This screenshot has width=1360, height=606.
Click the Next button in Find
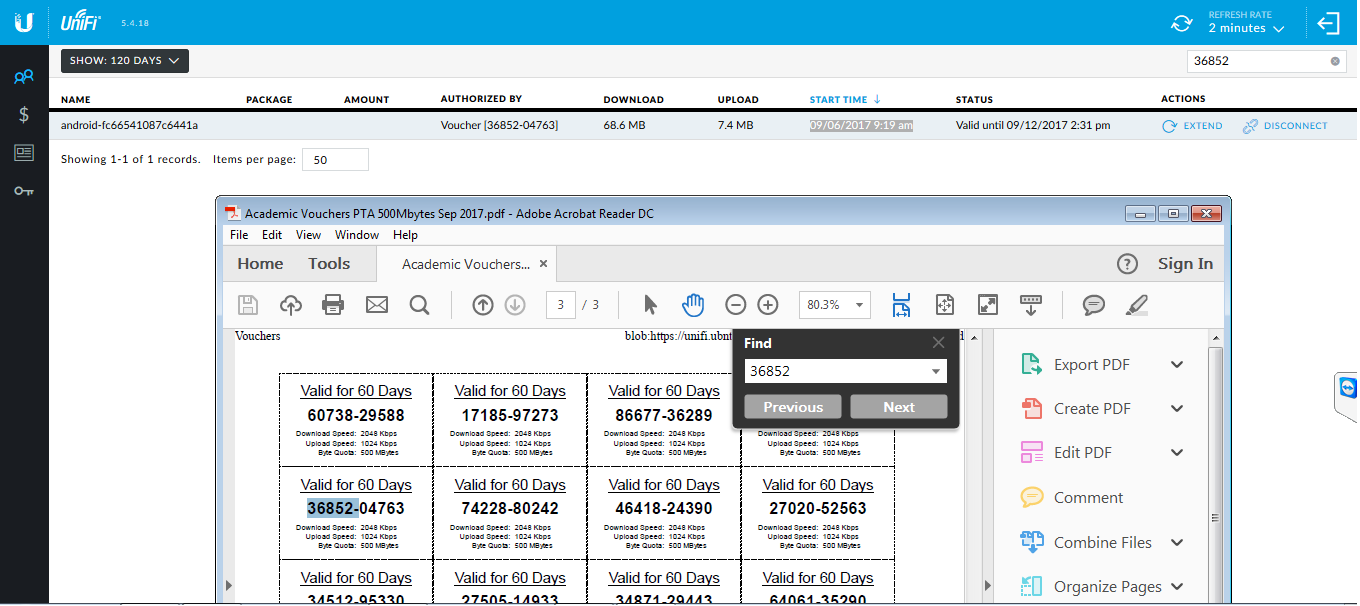[x=898, y=407]
